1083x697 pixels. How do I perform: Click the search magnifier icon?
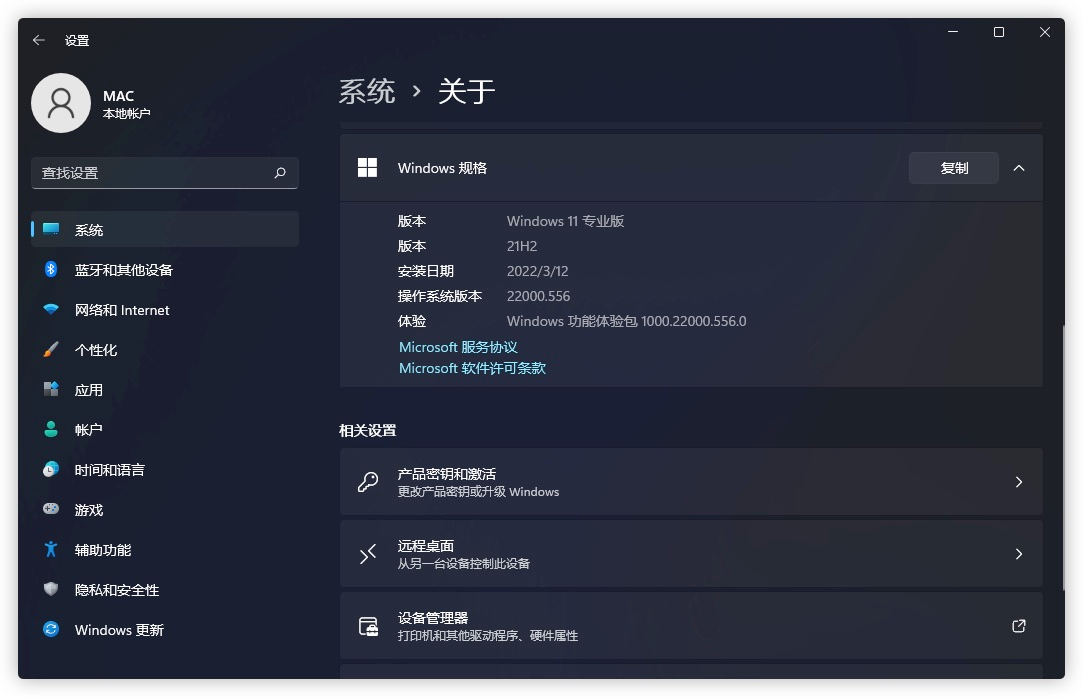(280, 173)
